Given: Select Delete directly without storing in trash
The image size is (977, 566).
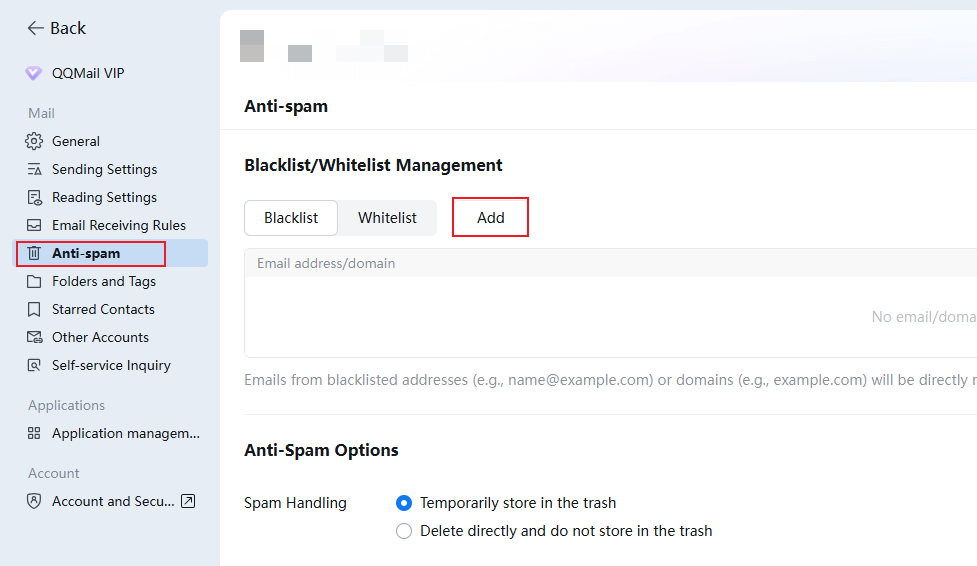Looking at the screenshot, I should tap(404, 531).
